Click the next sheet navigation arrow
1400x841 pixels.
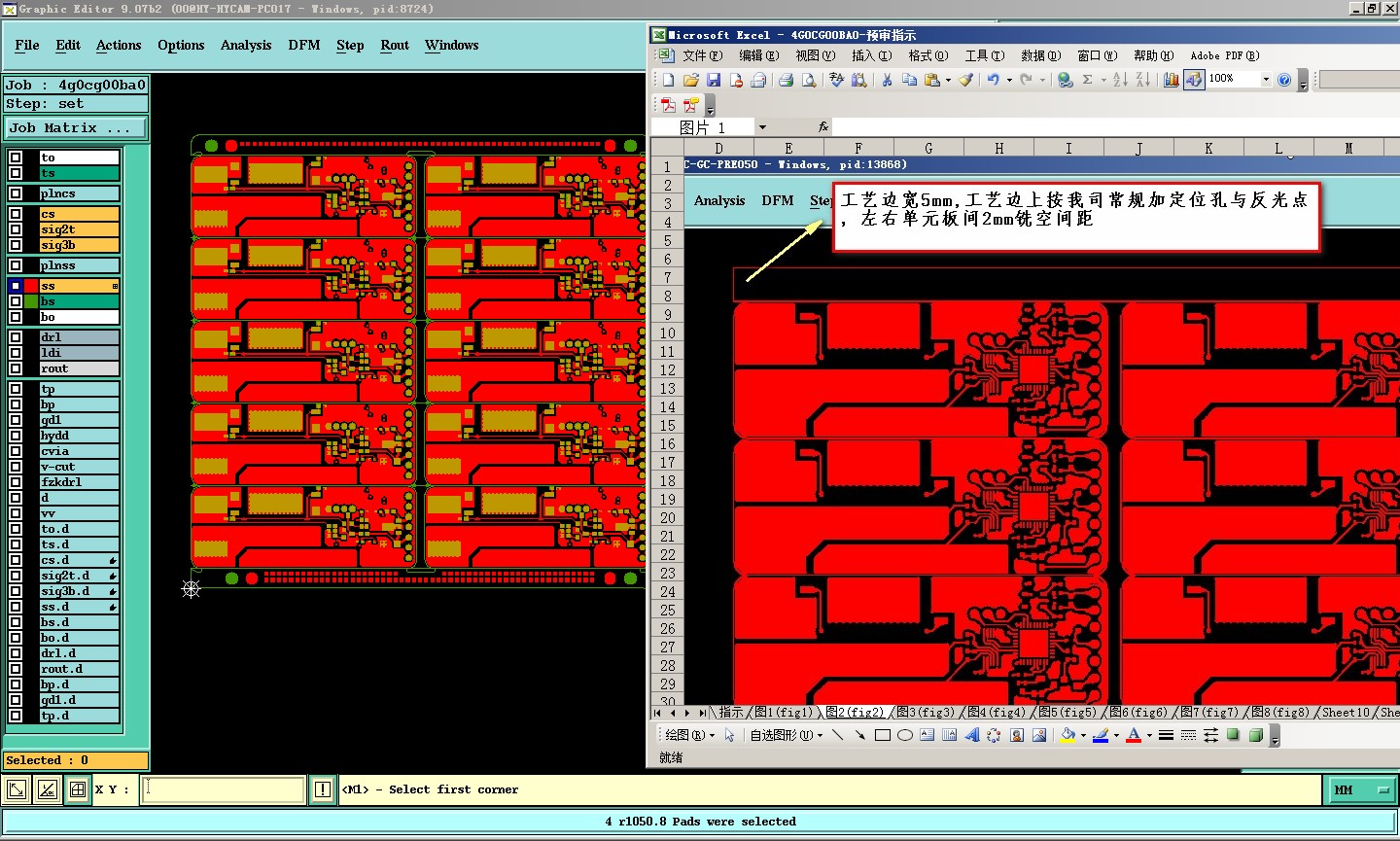687,713
